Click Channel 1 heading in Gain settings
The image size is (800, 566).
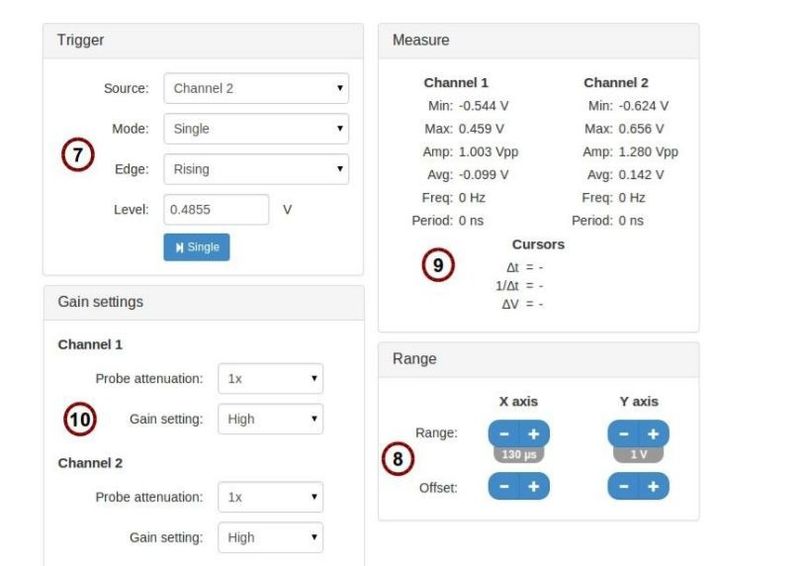point(90,344)
